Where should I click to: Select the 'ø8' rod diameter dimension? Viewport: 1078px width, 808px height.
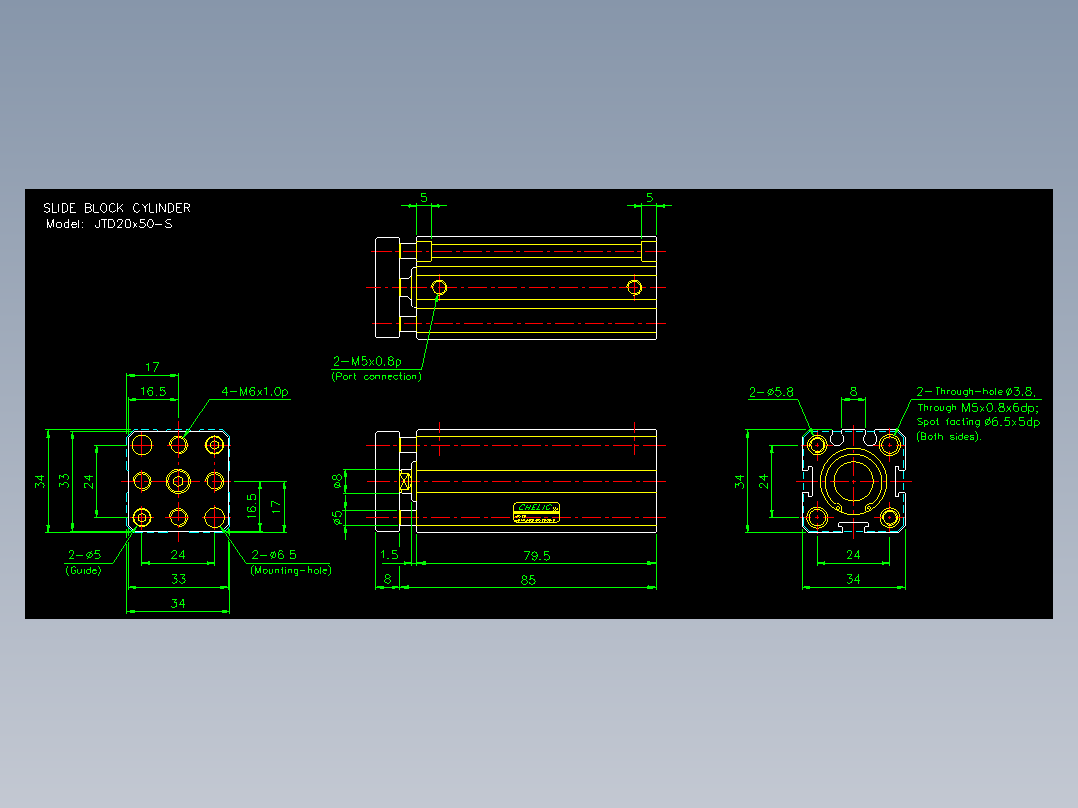tap(338, 481)
